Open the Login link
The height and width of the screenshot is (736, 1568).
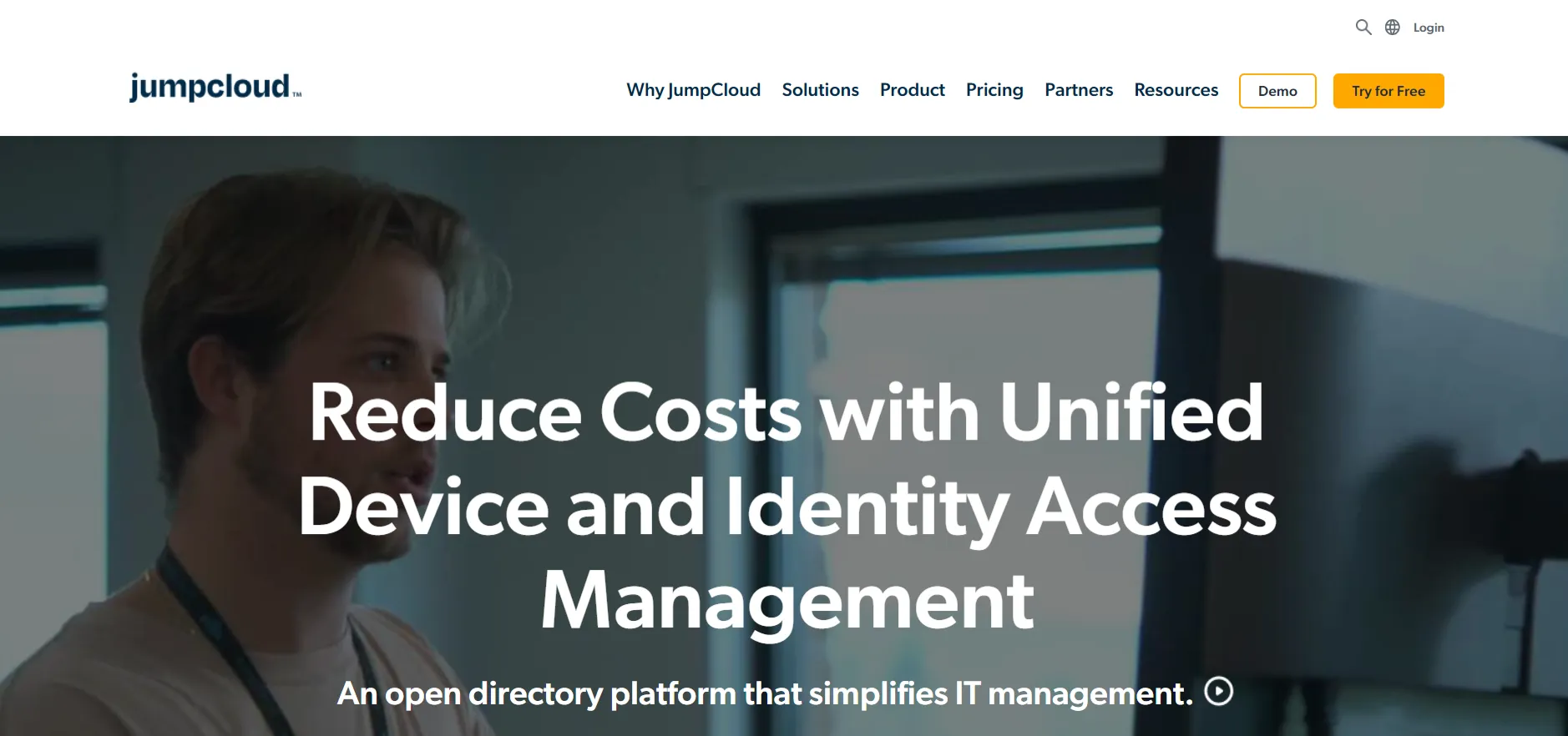(1429, 28)
